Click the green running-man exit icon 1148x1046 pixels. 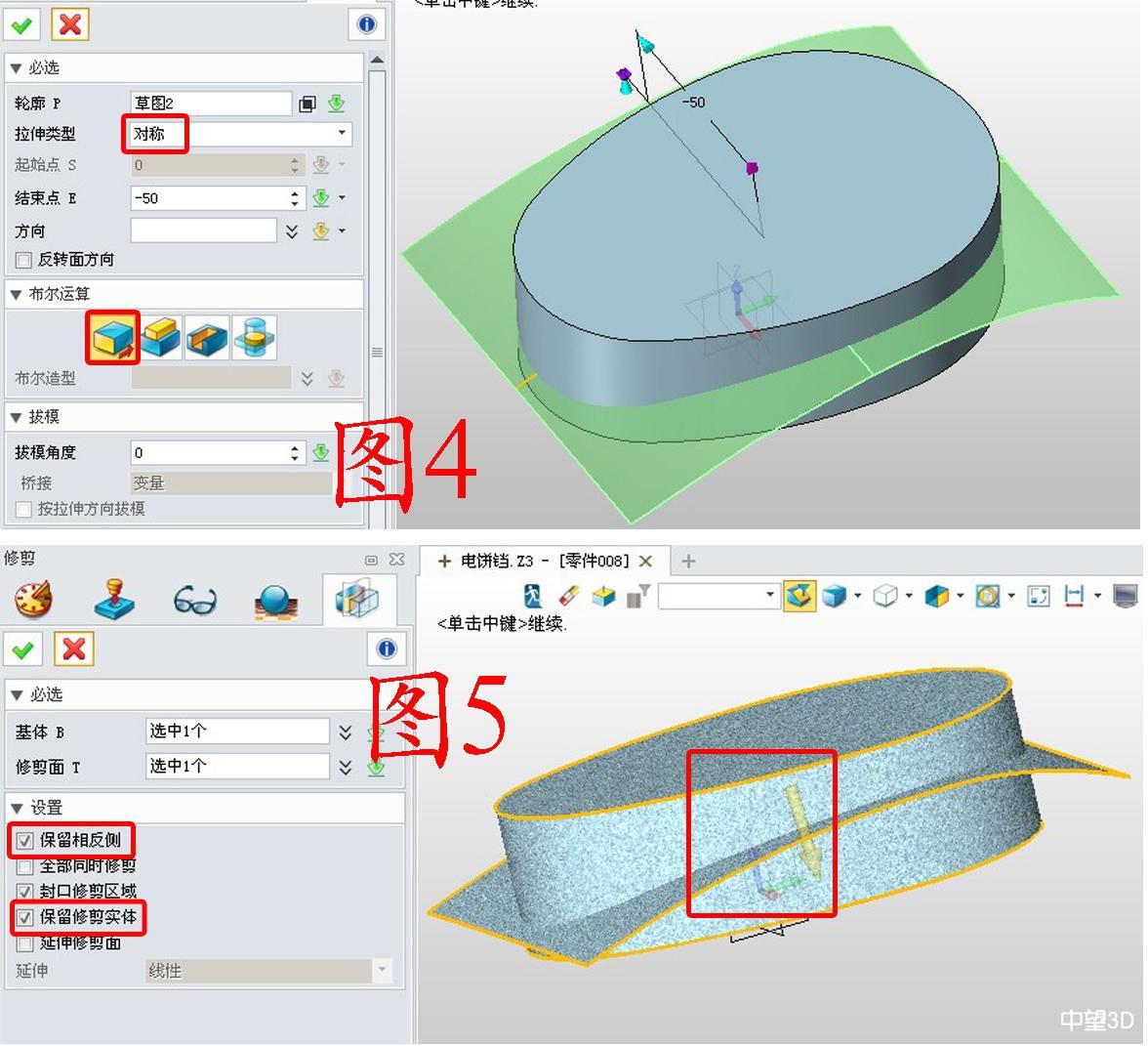[x=533, y=595]
